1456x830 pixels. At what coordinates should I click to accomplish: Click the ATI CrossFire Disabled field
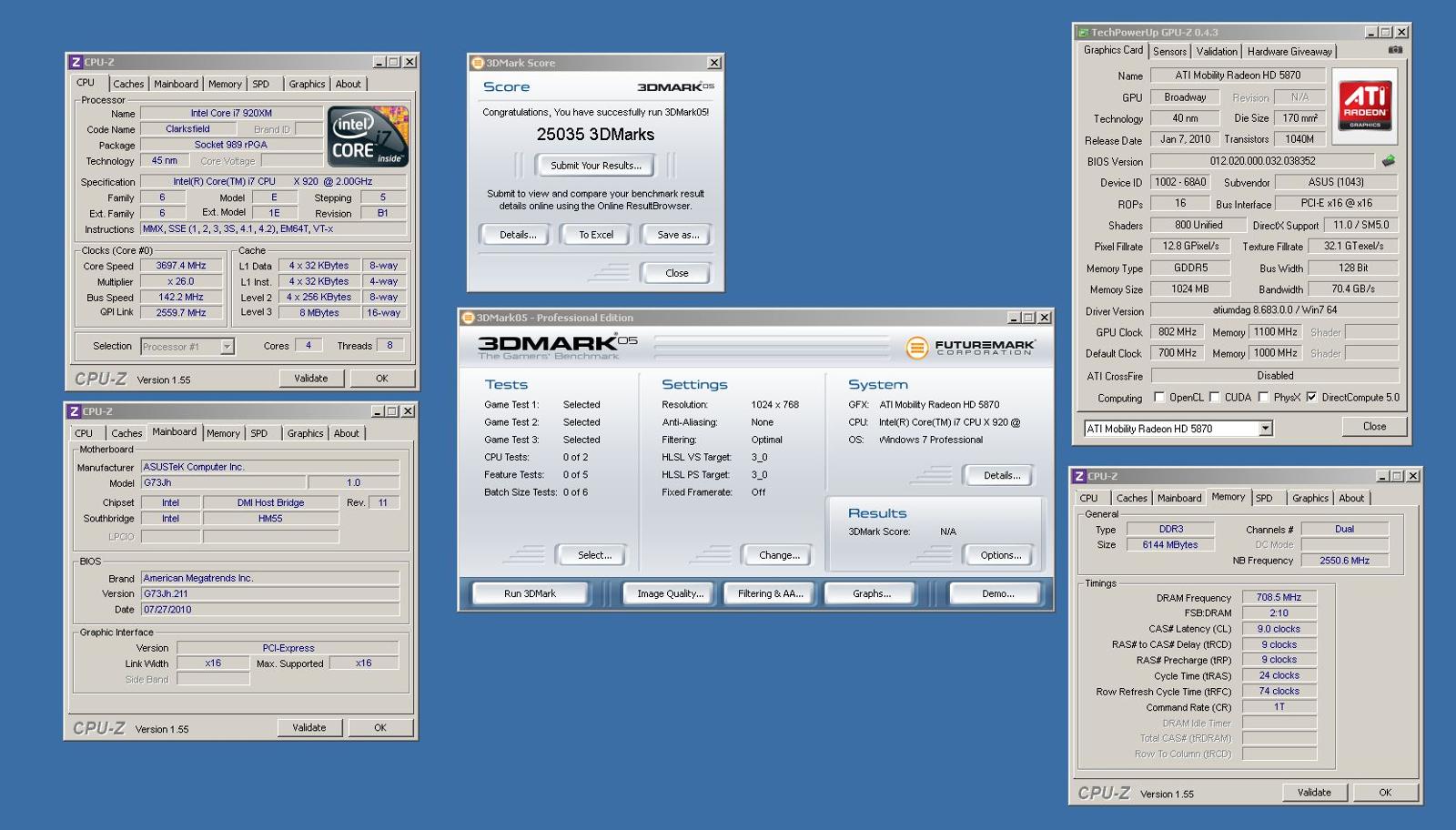click(x=1274, y=376)
